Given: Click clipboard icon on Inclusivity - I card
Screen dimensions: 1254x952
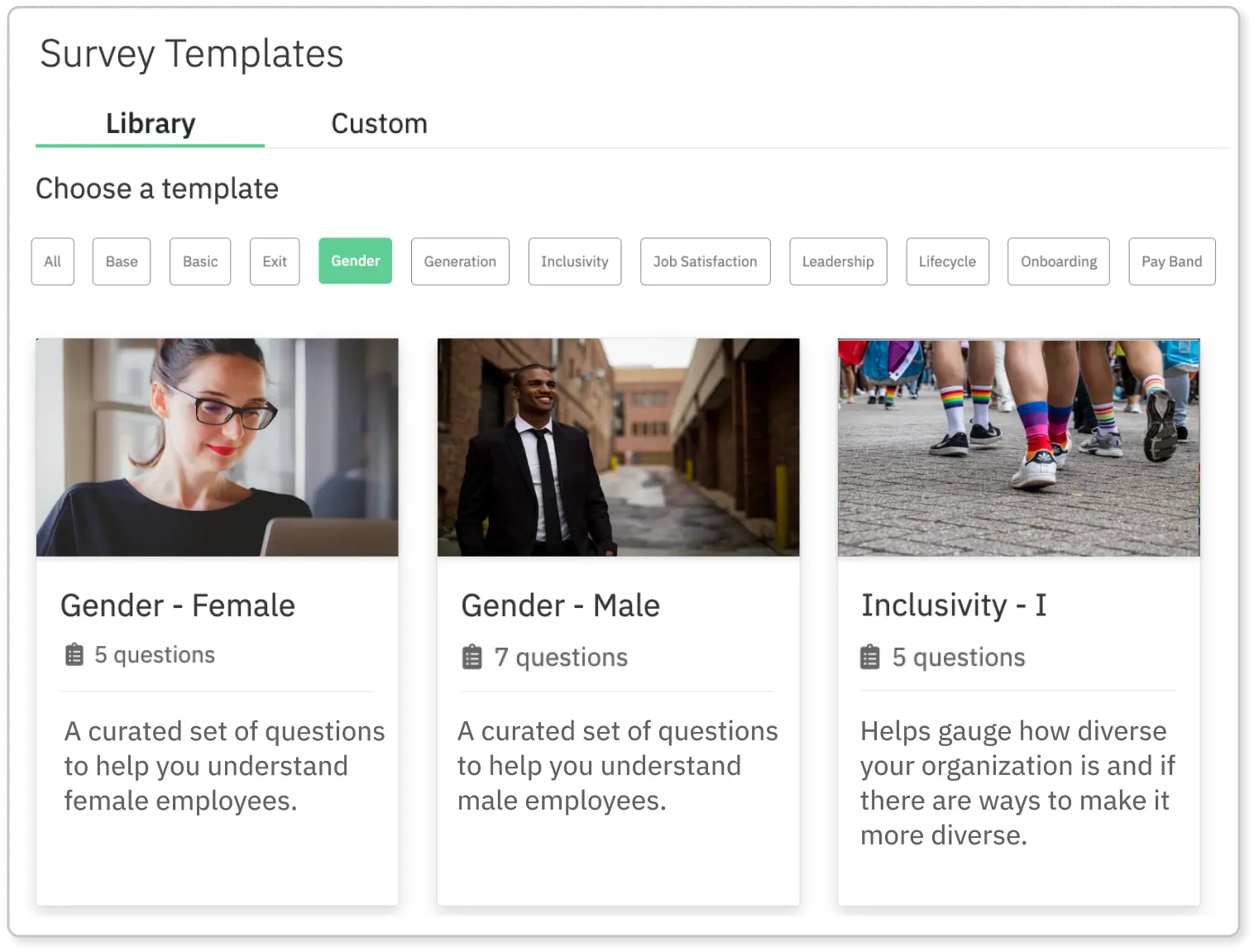Looking at the screenshot, I should (870, 657).
